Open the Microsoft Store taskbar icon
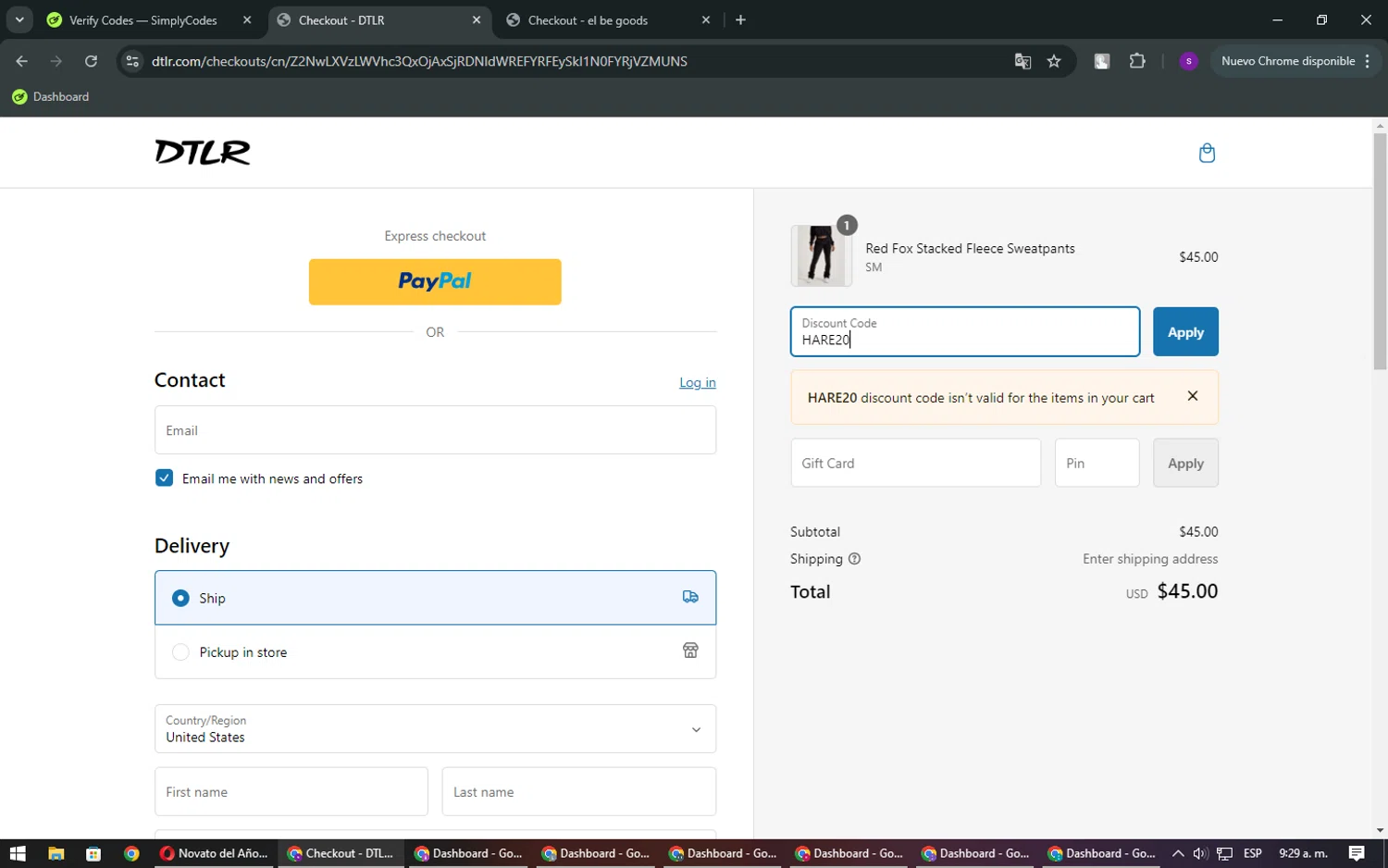Image resolution: width=1388 pixels, height=868 pixels. (93, 853)
